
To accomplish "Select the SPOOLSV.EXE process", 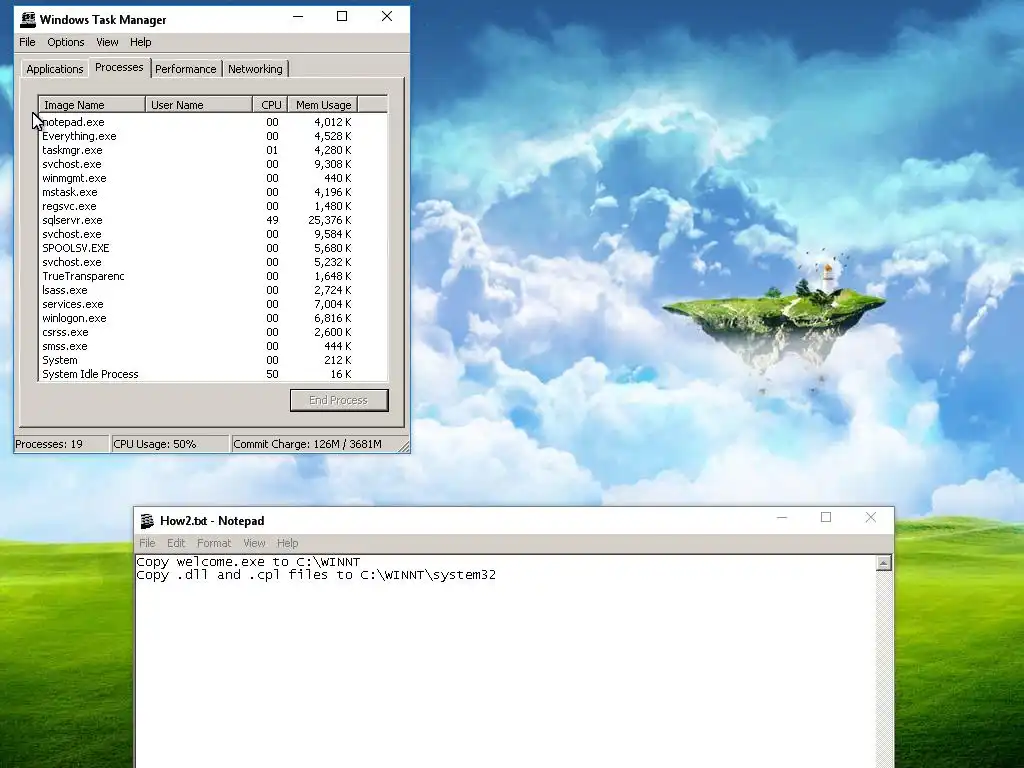I will [x=213, y=248].
